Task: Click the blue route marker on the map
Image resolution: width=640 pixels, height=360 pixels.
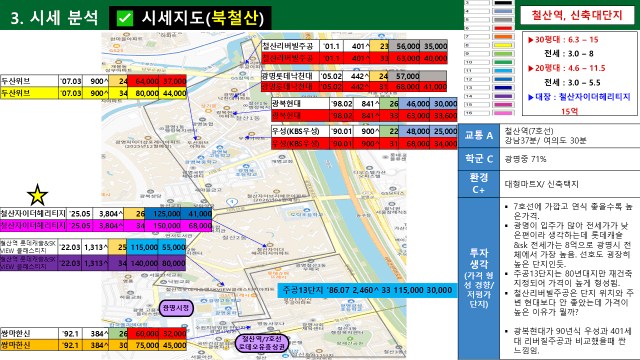Action: [232, 202]
